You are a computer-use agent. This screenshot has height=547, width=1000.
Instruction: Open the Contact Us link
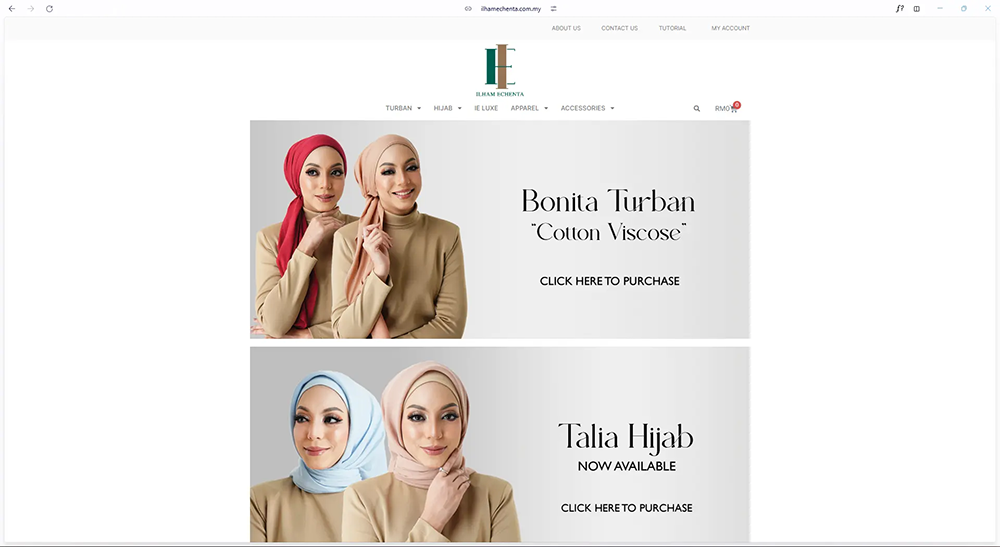point(619,28)
